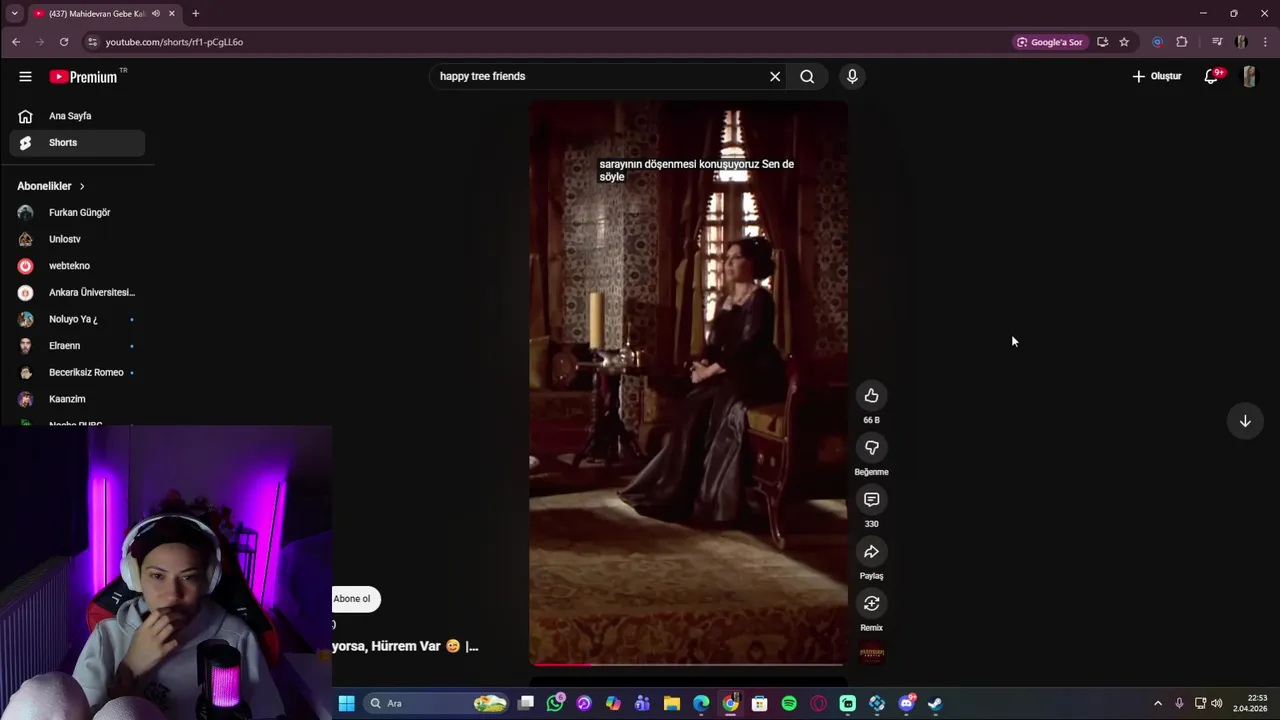Click the magnifier search button
Screen dimensions: 1280x720
pyautogui.click(x=807, y=76)
